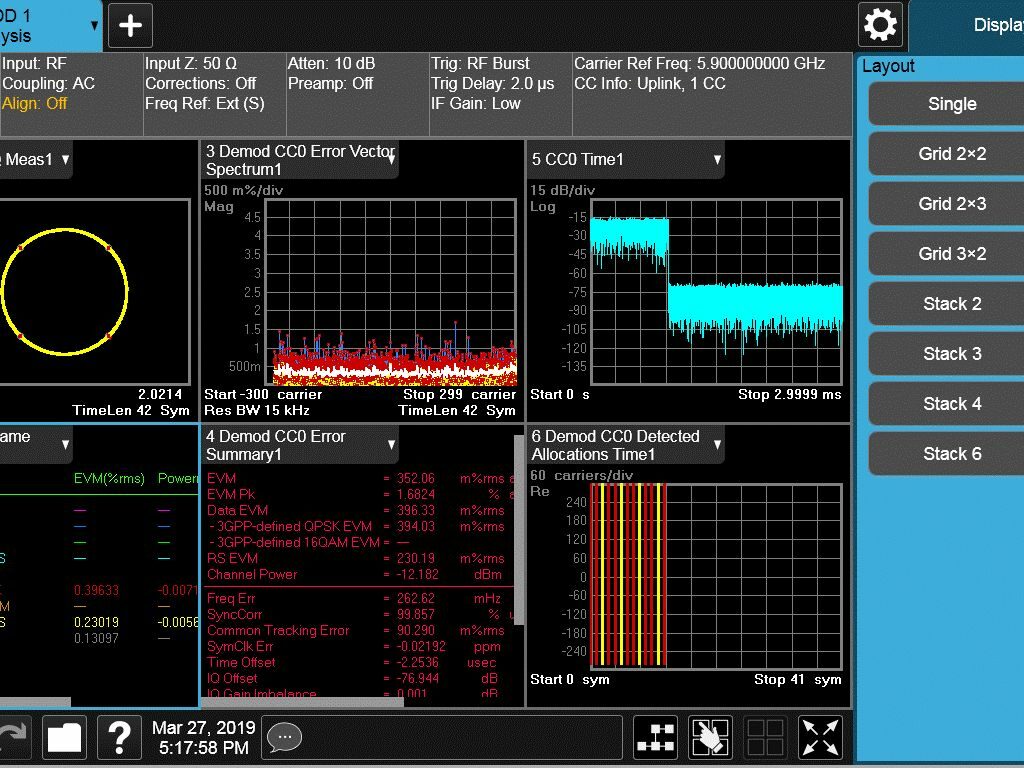Image resolution: width=1024 pixels, height=768 pixels.
Task: Select the Grid 2×3 layout button
Action: (951, 203)
